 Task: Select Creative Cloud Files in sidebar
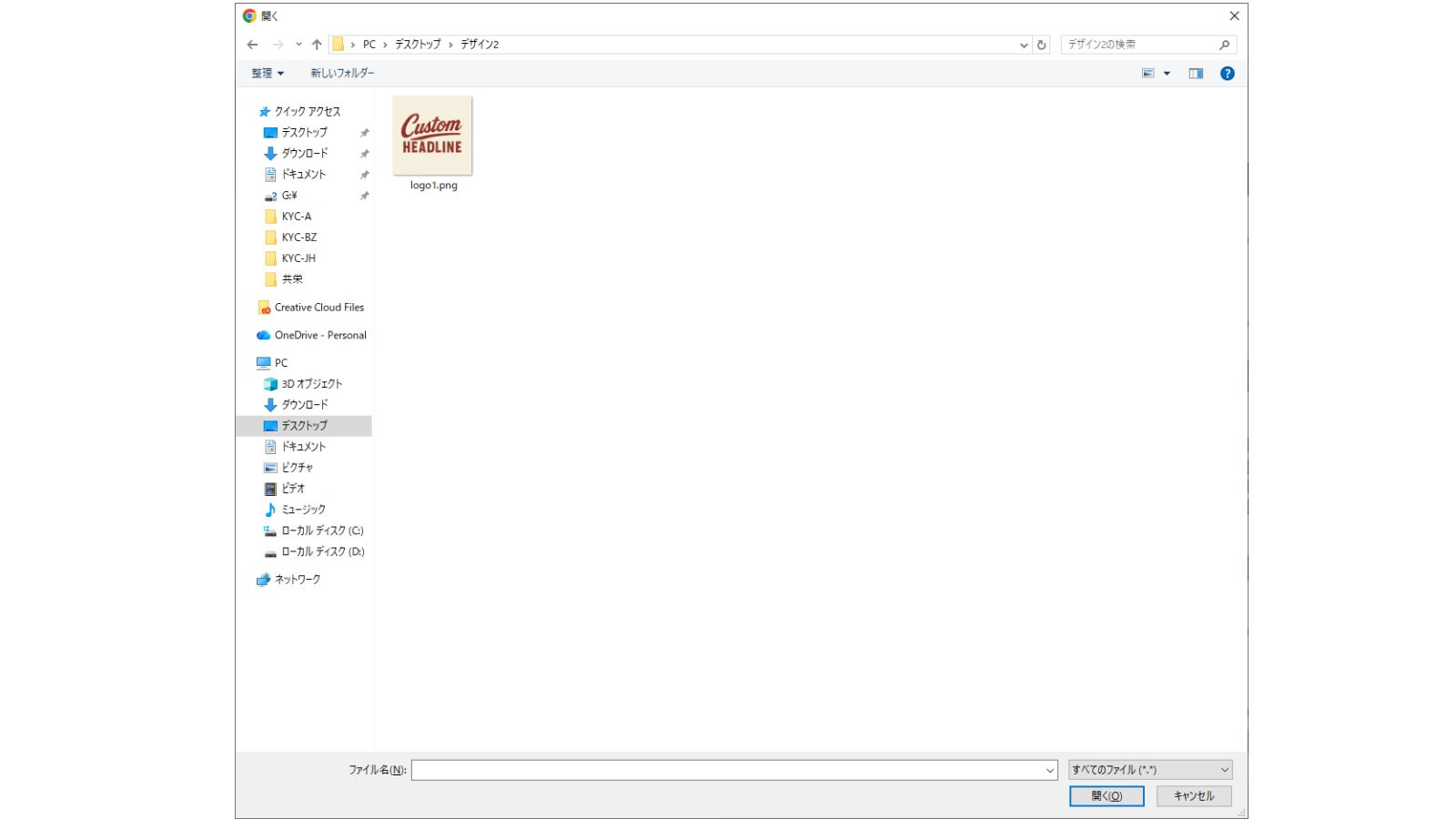tap(318, 308)
